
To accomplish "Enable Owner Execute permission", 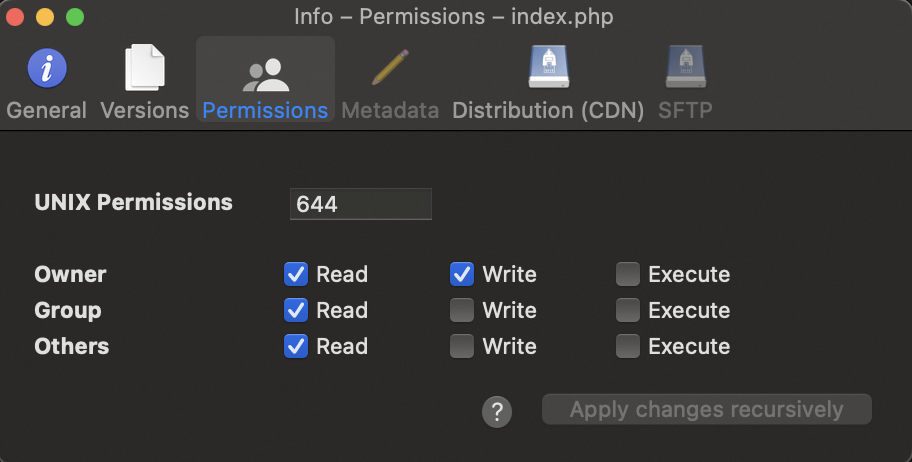I will click(x=628, y=274).
